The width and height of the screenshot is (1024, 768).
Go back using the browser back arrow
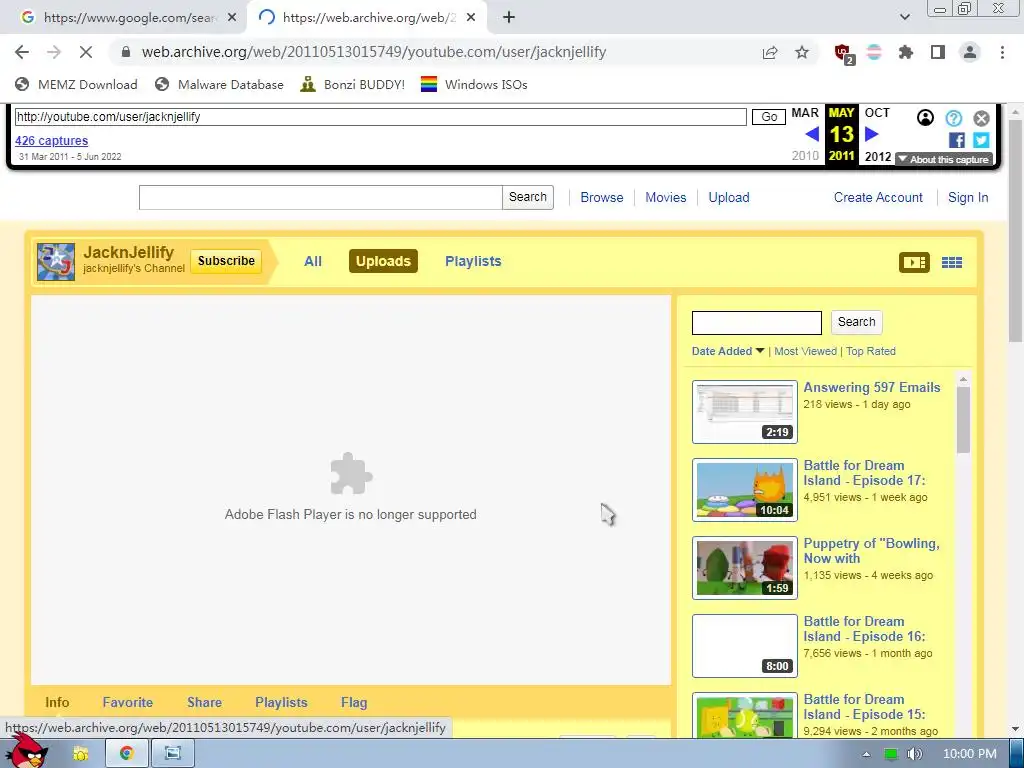coord(22,52)
